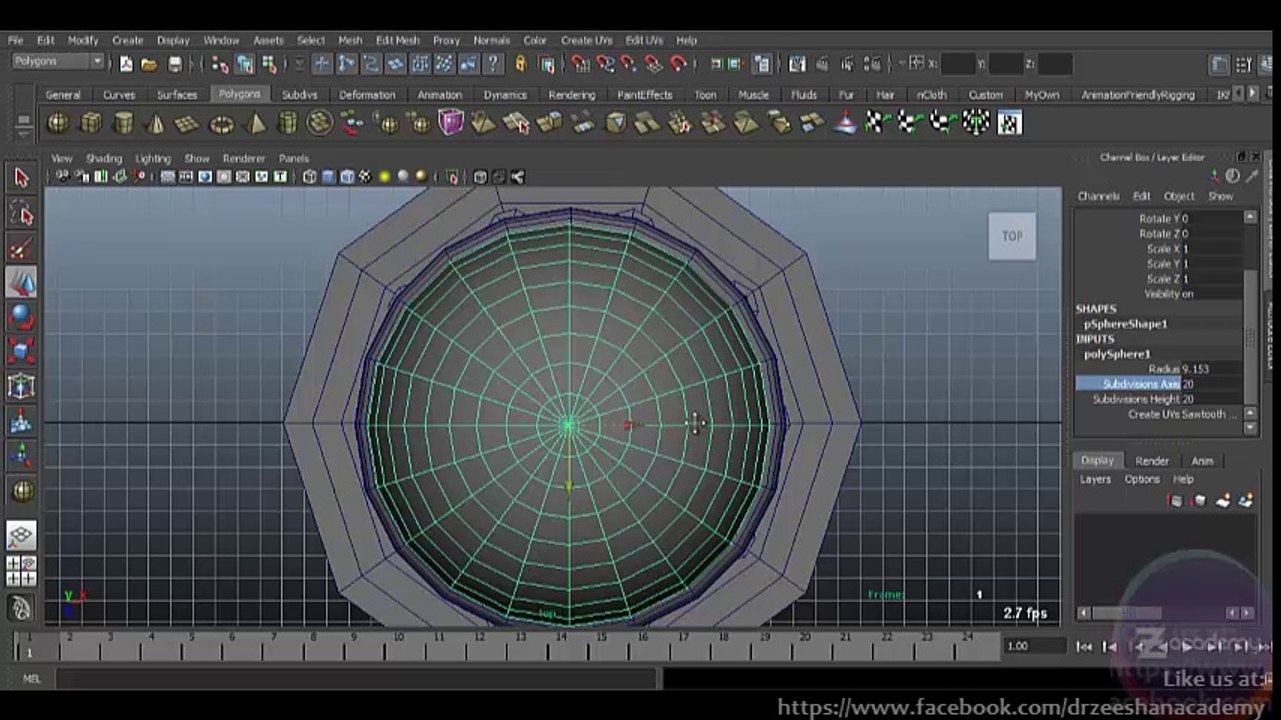Click the first checkered UV mapping shelf icon

877,123
